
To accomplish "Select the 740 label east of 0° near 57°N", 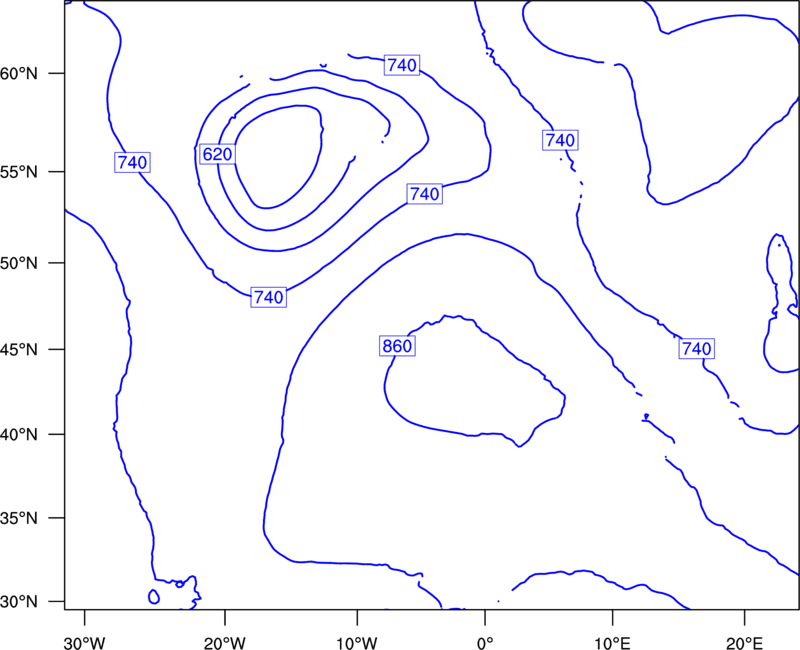I will 560,140.
